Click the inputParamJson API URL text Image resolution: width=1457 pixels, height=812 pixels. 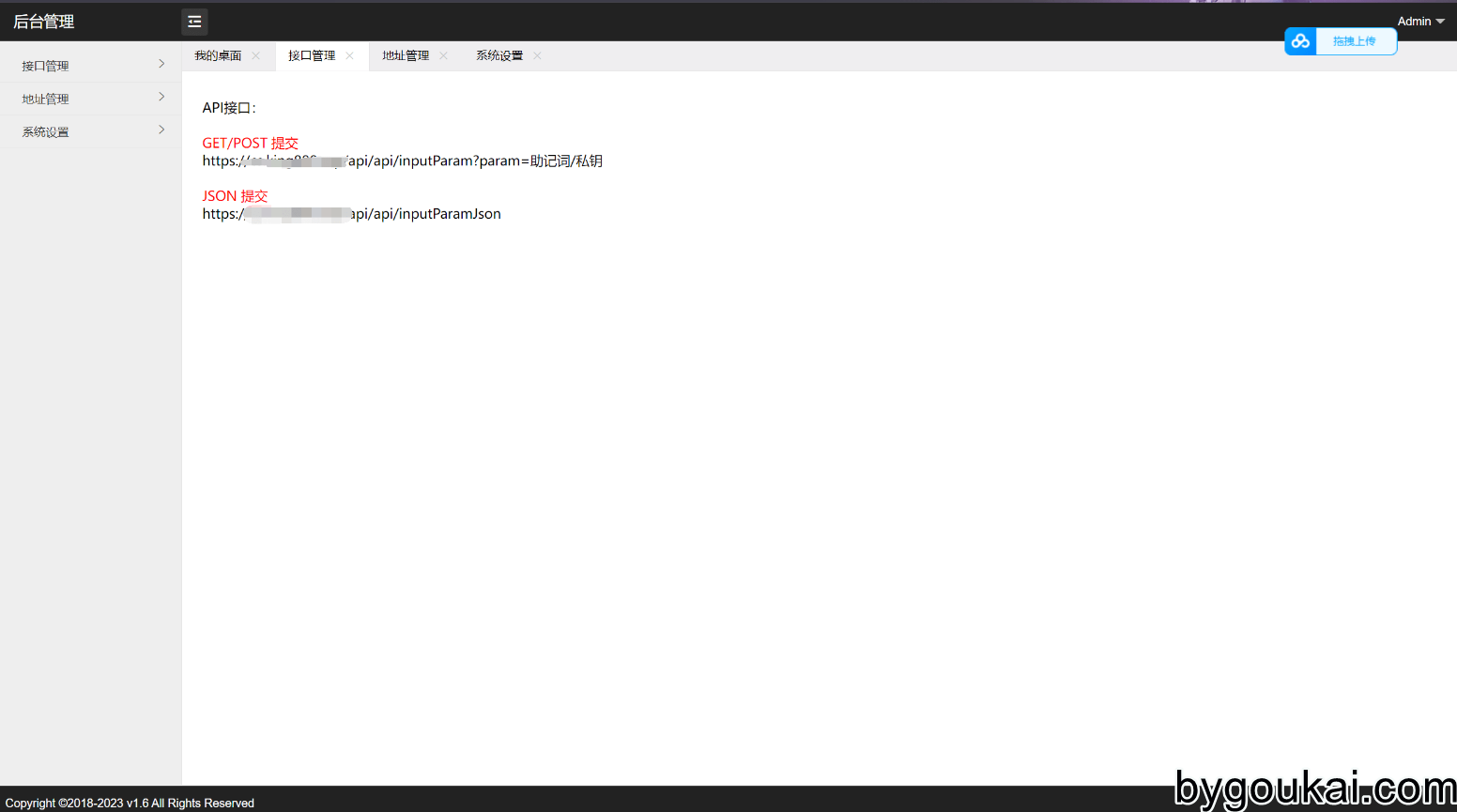tap(351, 214)
